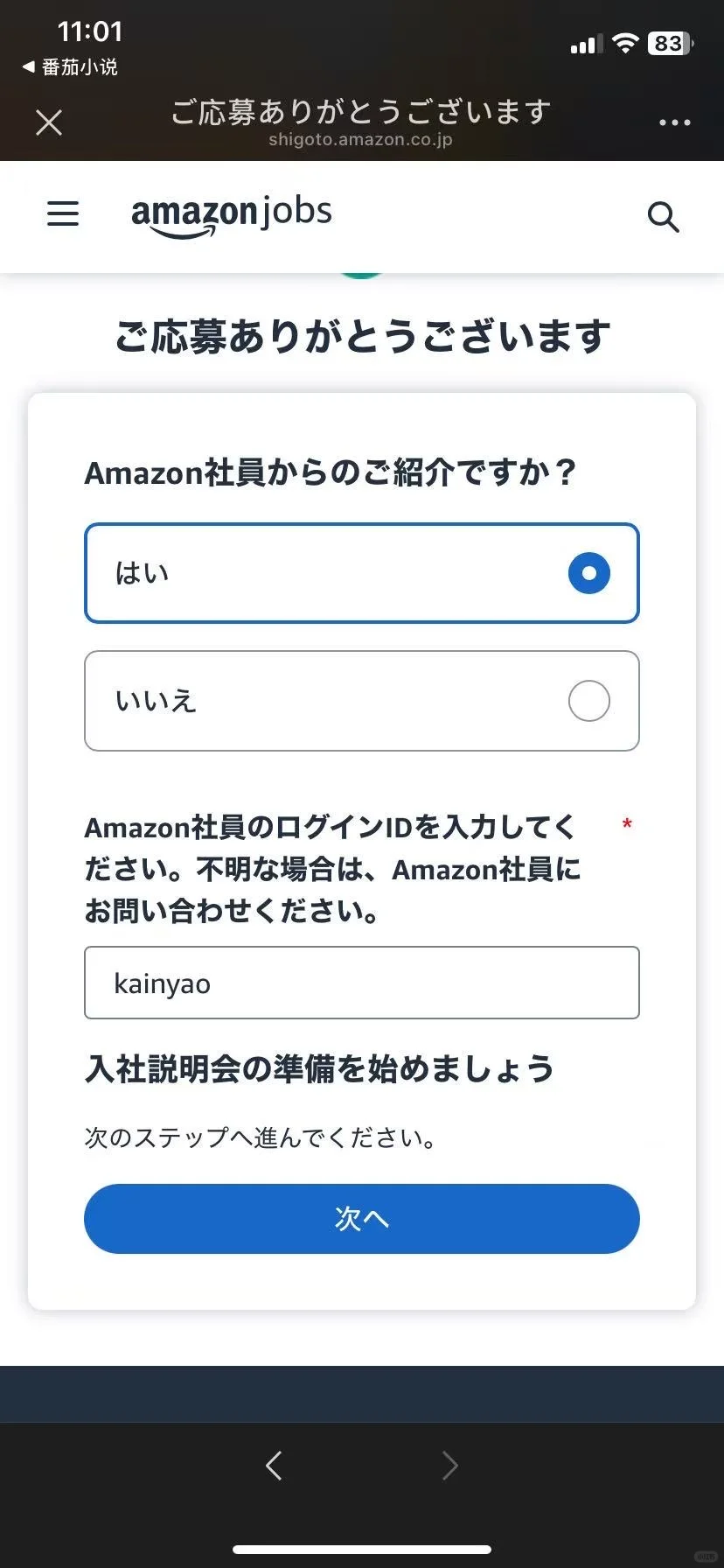The width and height of the screenshot is (724, 1568).
Task: Tap the search magnifier icon
Action: (663, 217)
